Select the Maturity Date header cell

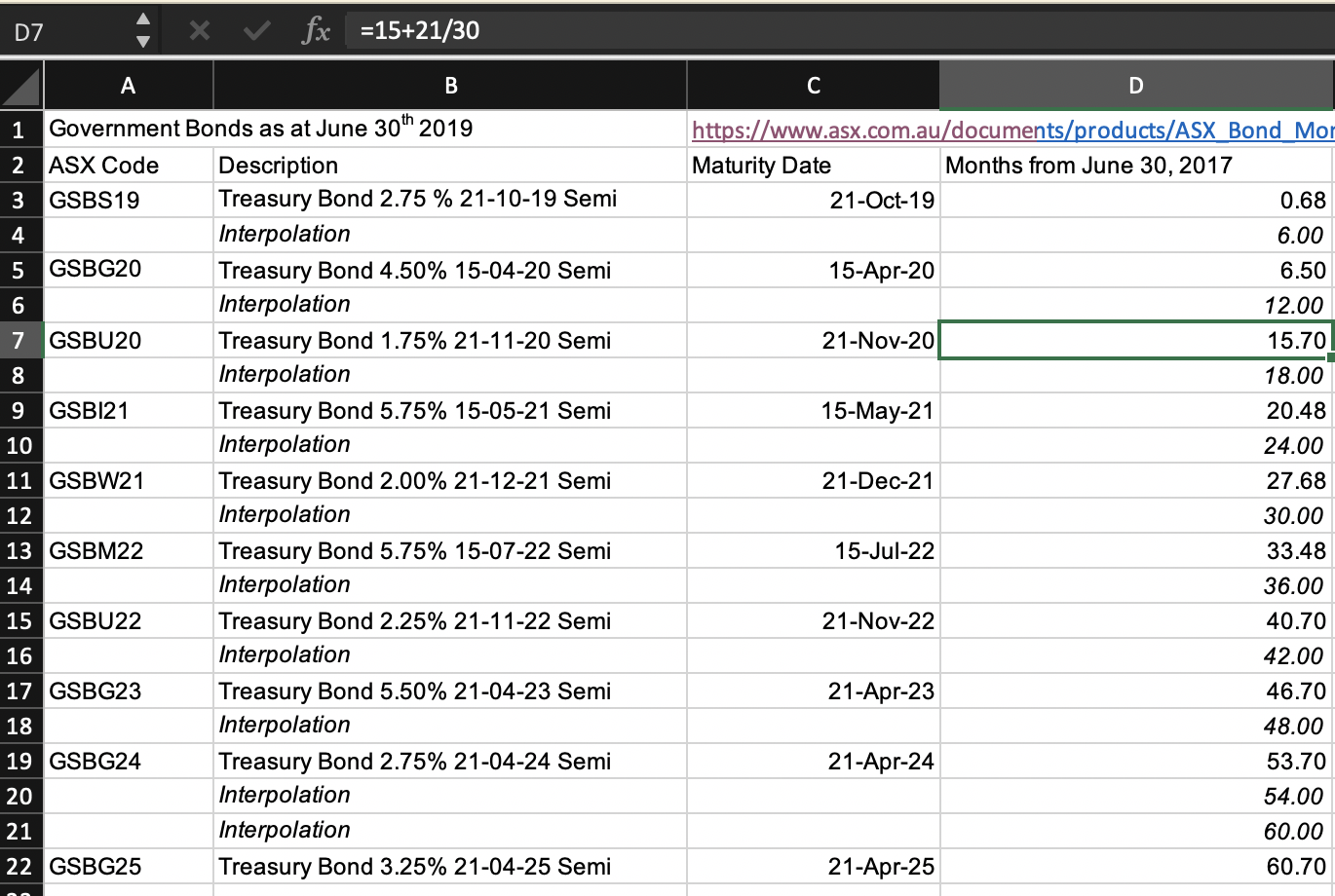(813, 165)
